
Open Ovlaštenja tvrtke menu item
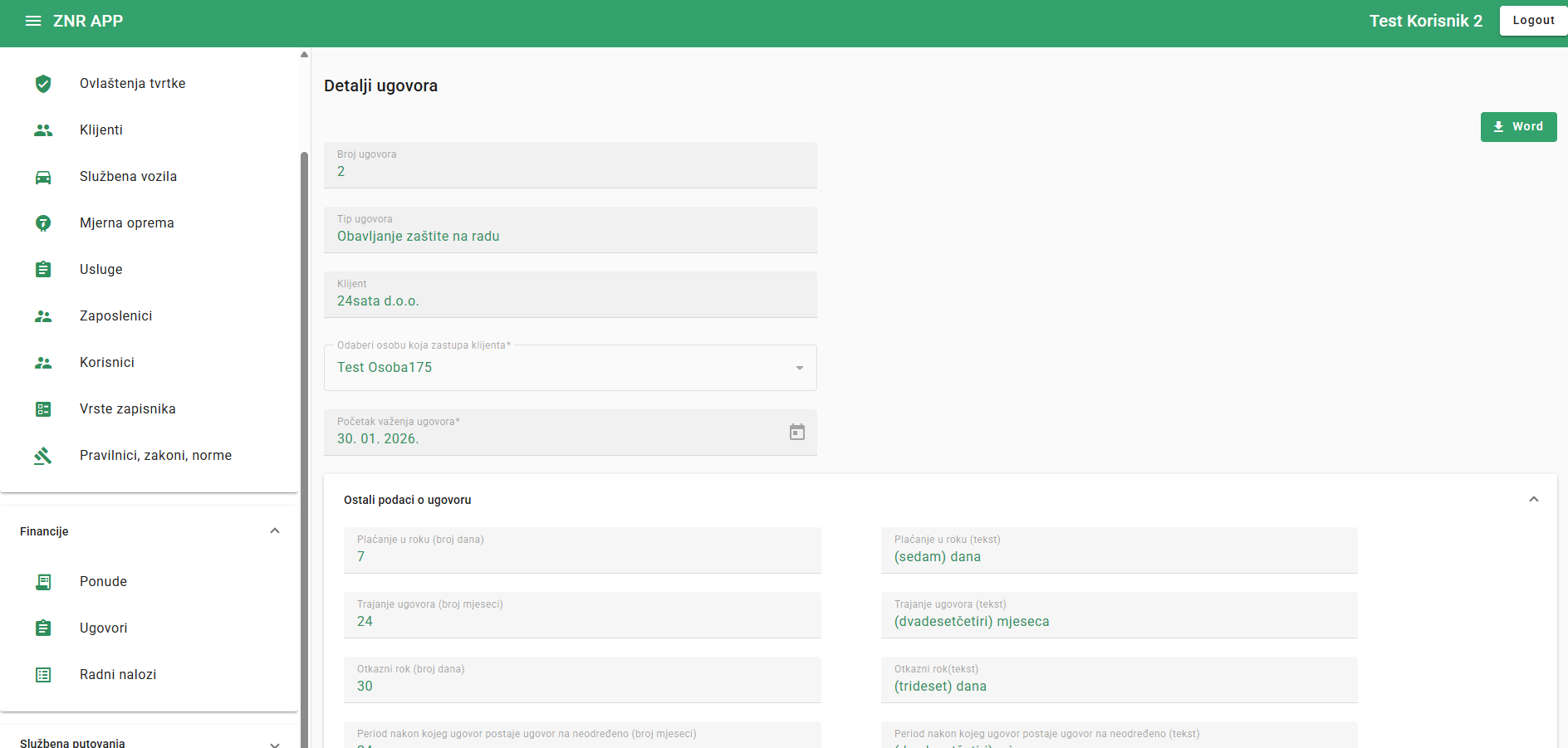149,83
